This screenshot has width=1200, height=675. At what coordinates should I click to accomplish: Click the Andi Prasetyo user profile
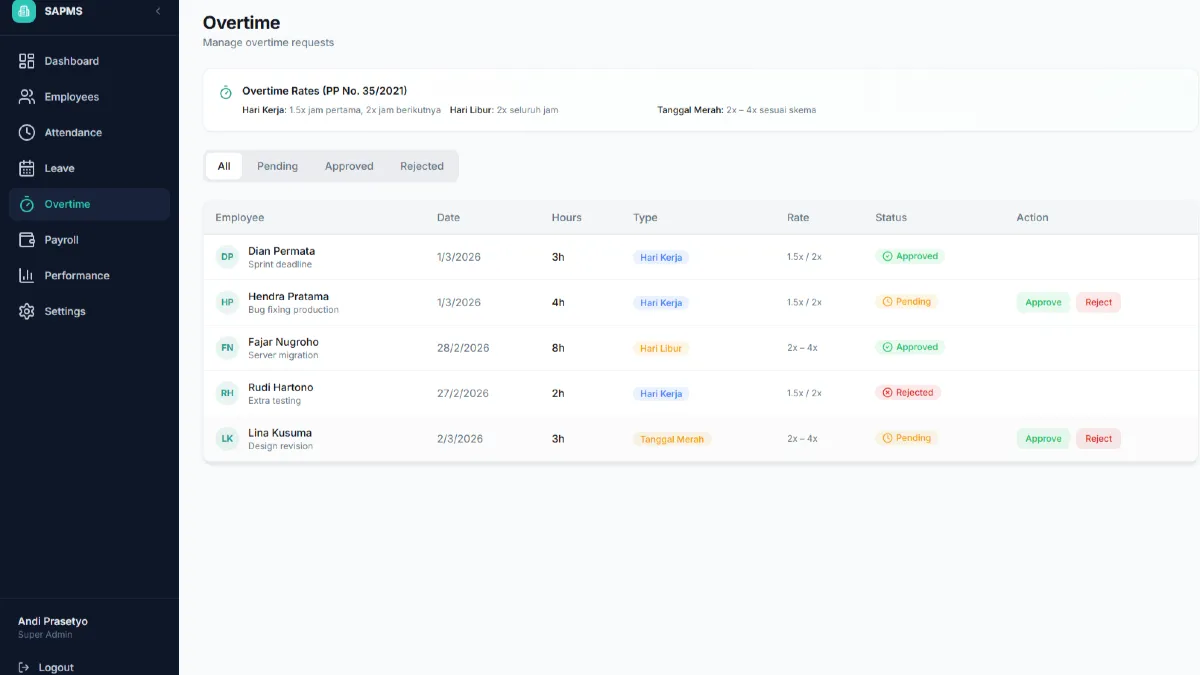tap(53, 627)
